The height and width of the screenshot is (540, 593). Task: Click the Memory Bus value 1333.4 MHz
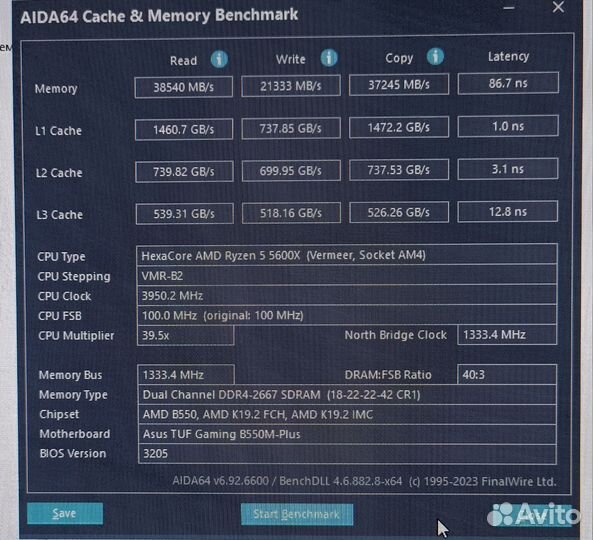pyautogui.click(x=186, y=375)
